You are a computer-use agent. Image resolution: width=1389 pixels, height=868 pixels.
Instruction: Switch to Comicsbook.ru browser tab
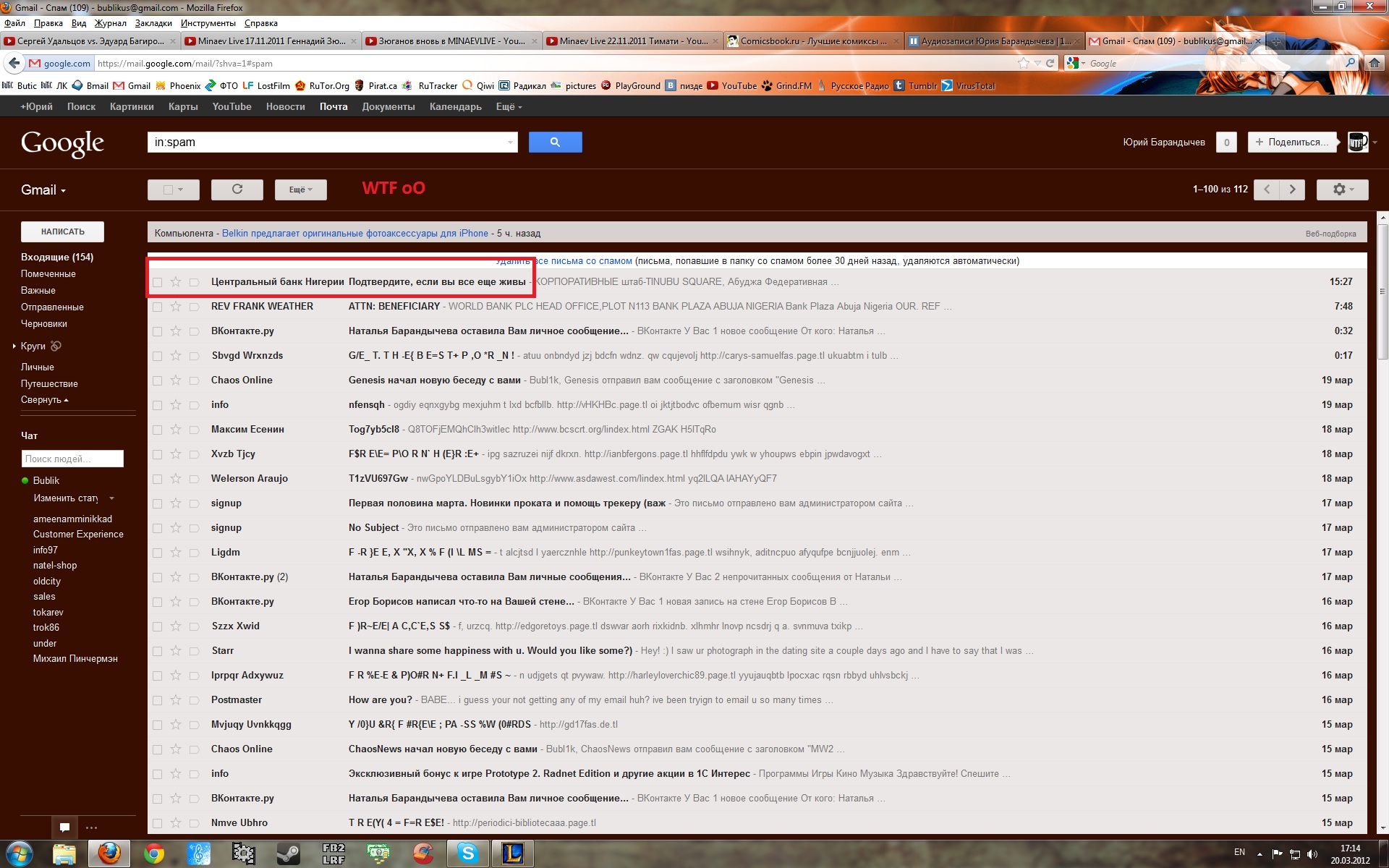coord(813,41)
